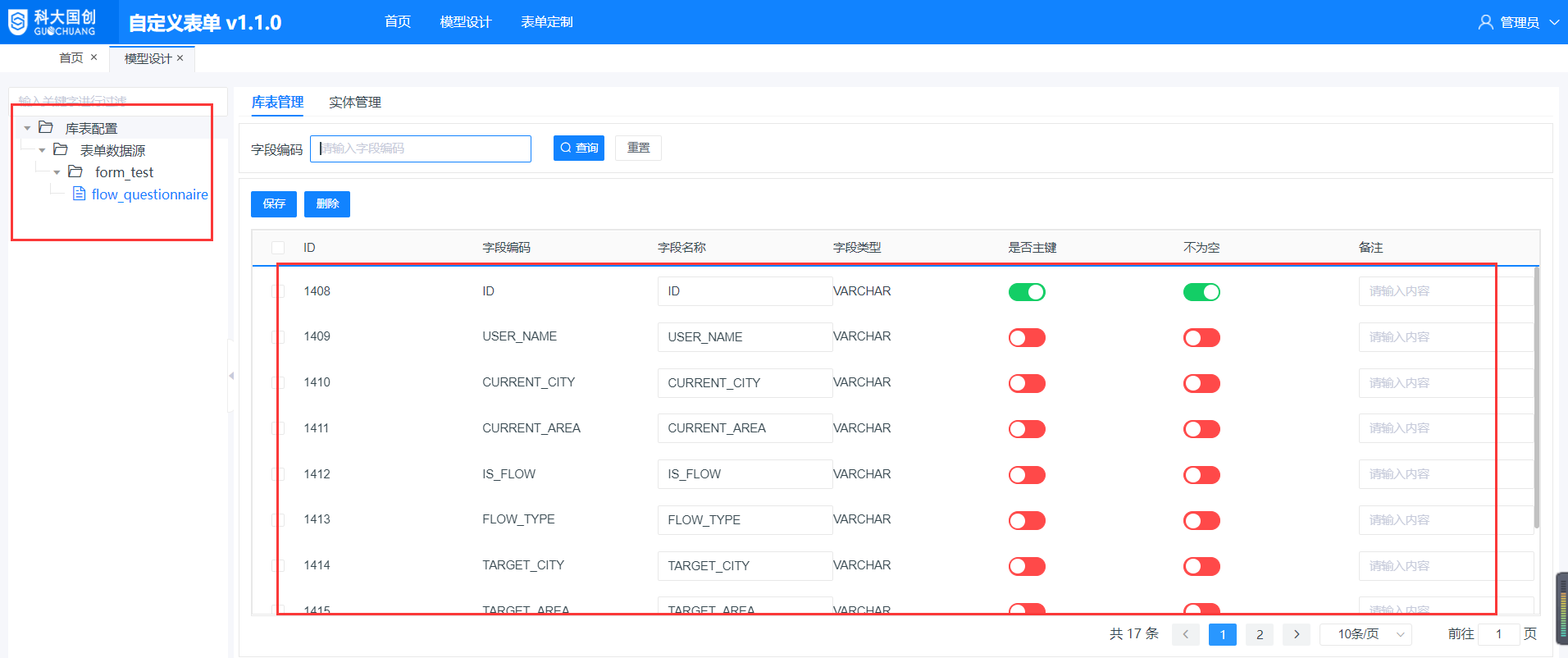This screenshot has width=1568, height=658.
Task: Go to previous page arrow
Action: [x=1186, y=634]
